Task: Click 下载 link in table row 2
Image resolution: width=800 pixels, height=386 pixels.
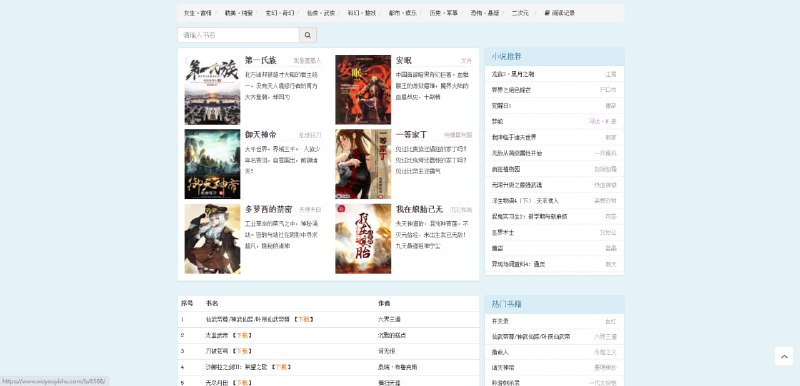Action: pos(242,335)
